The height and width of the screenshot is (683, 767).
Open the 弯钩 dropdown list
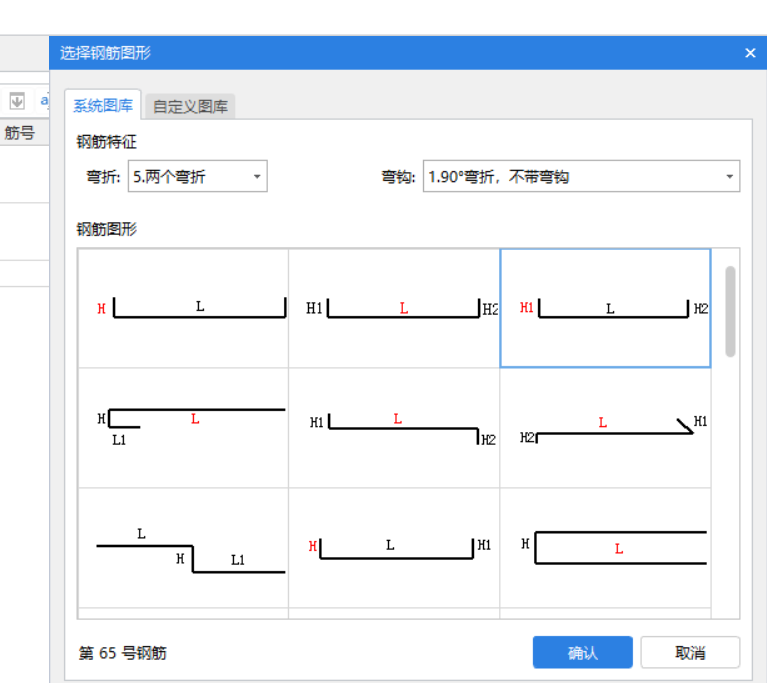coord(581,177)
